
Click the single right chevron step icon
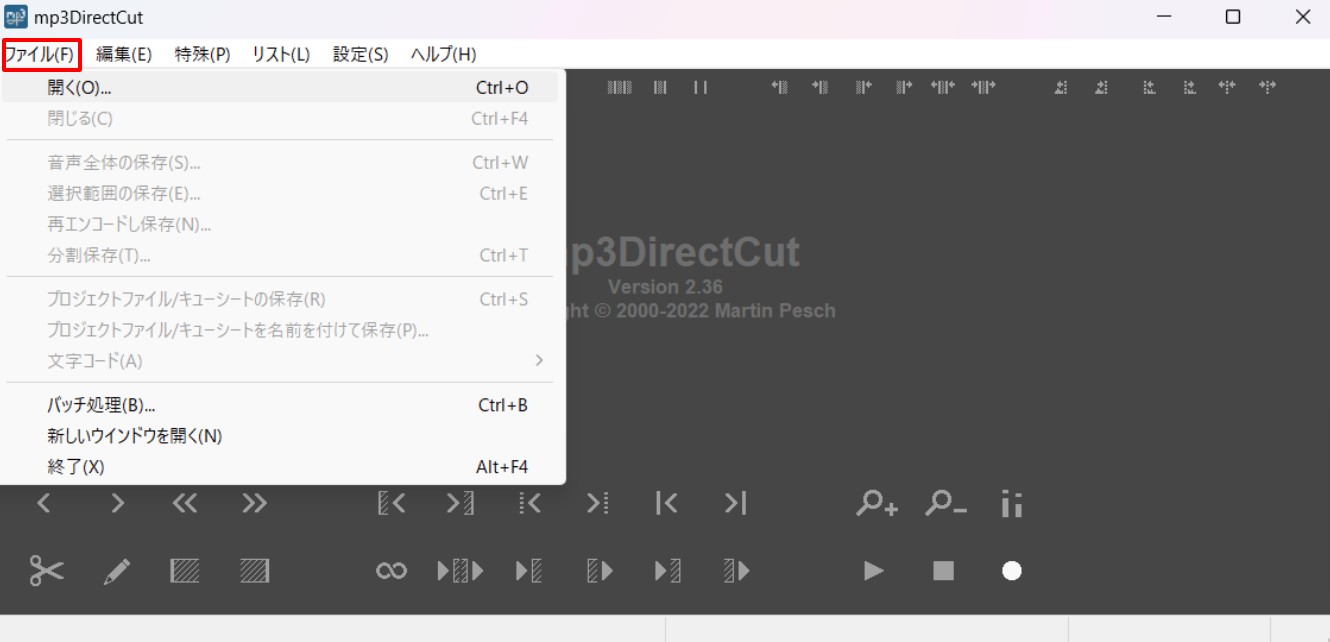[117, 503]
